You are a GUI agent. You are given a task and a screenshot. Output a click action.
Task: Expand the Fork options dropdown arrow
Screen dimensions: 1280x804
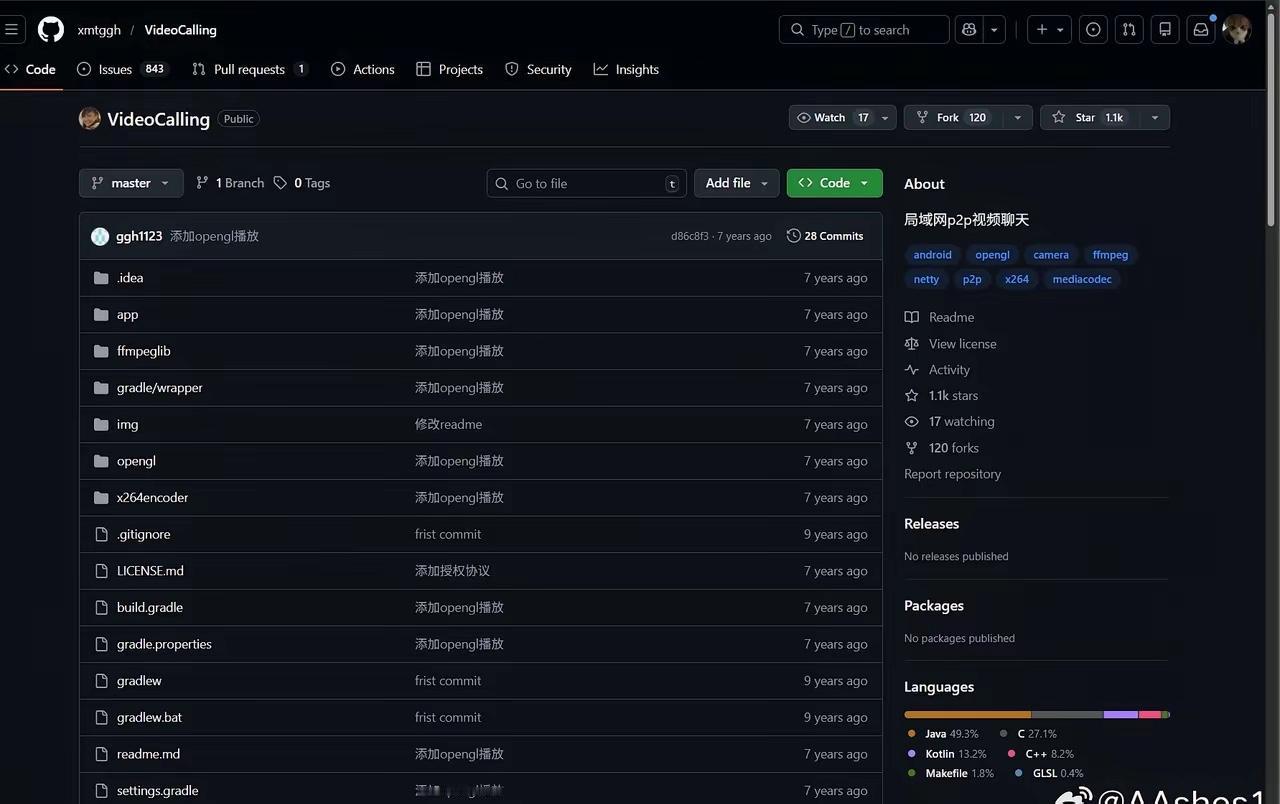tap(1018, 117)
